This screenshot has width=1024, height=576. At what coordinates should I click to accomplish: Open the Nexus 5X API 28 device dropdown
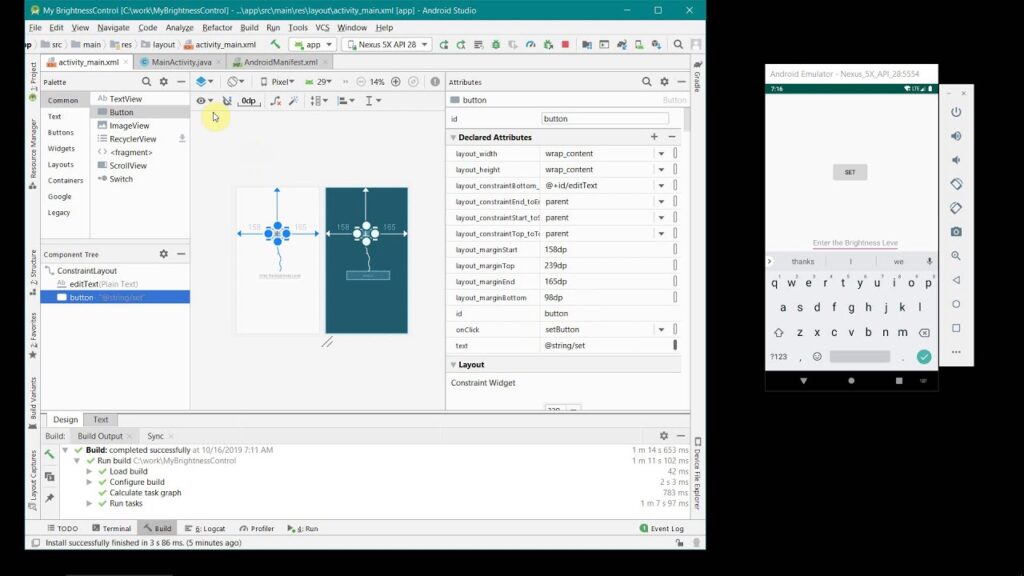[x=387, y=44]
